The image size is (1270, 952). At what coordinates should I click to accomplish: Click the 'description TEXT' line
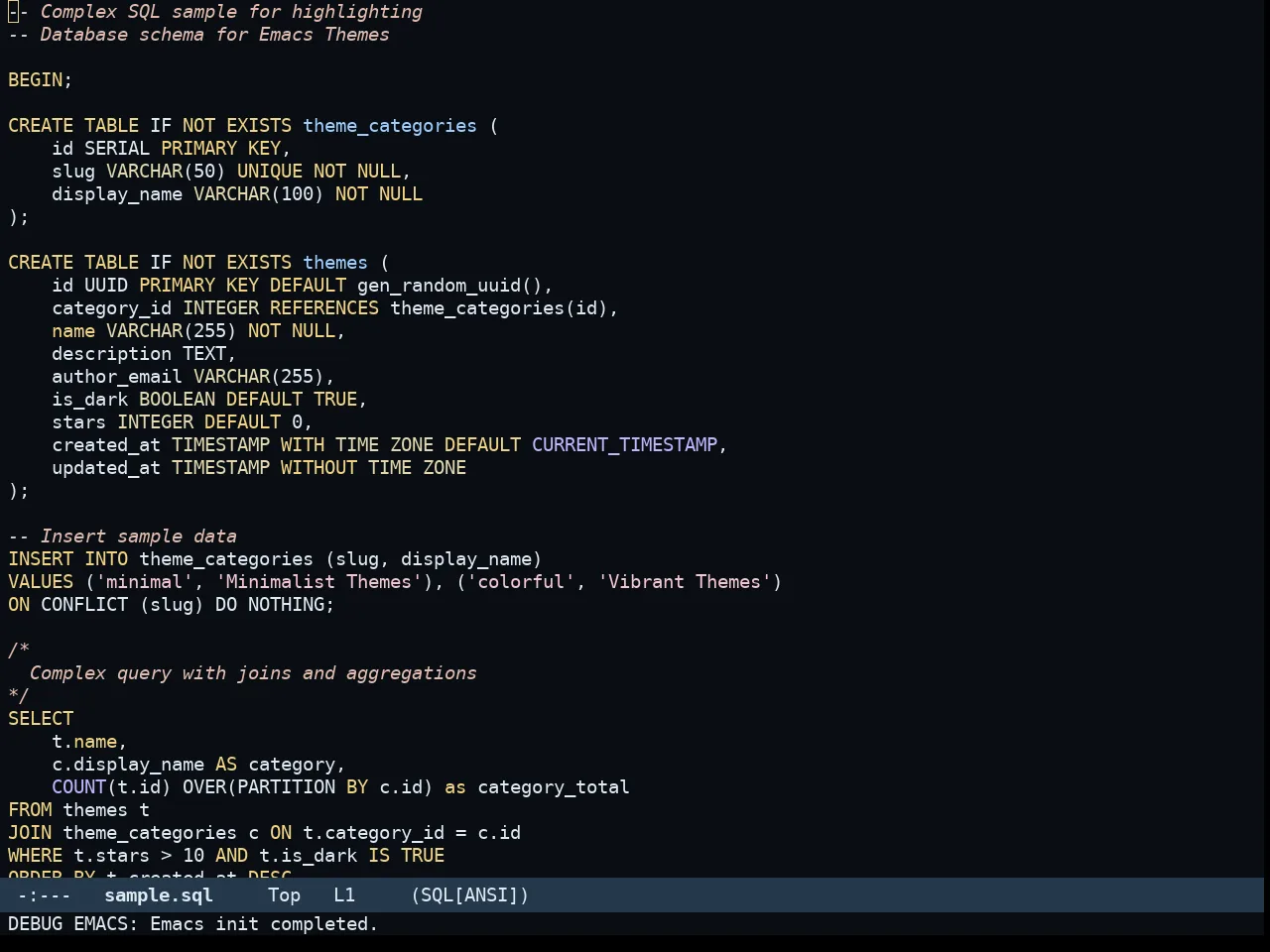pyautogui.click(x=144, y=354)
